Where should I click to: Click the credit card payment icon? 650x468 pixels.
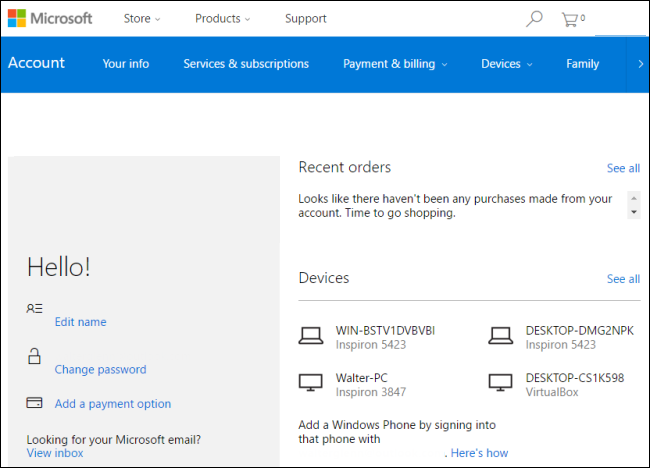[34, 403]
